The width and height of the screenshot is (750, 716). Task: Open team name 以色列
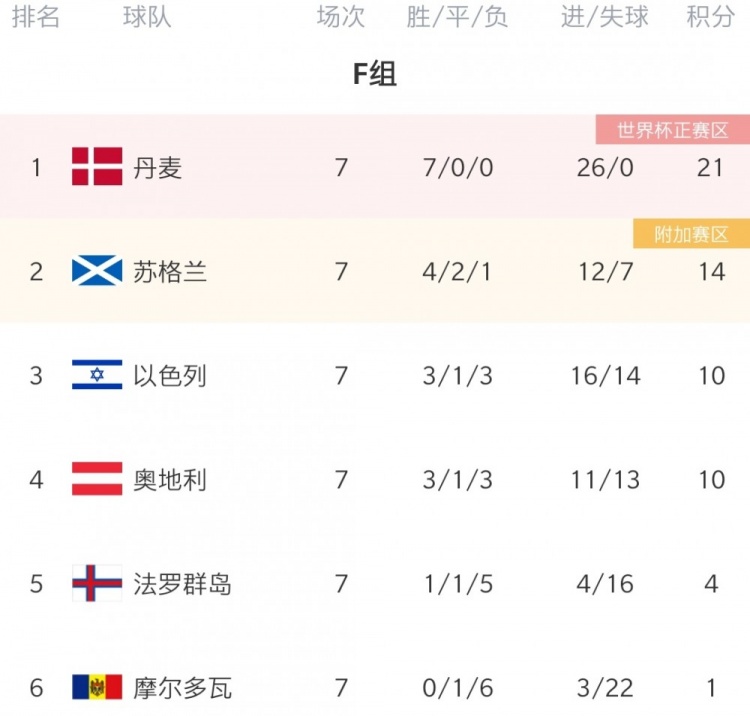click(x=170, y=376)
